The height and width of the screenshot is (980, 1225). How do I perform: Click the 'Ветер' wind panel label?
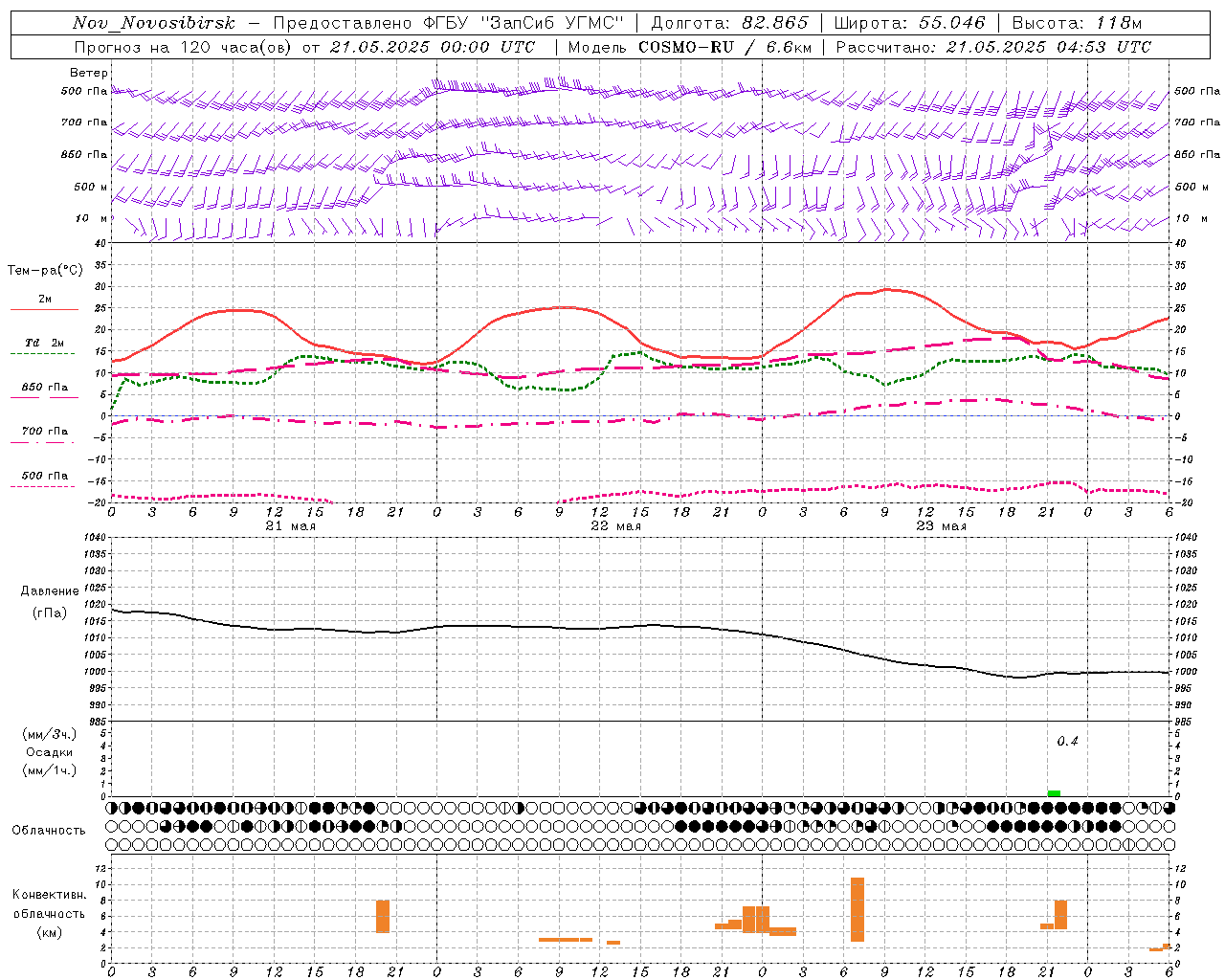88,73
